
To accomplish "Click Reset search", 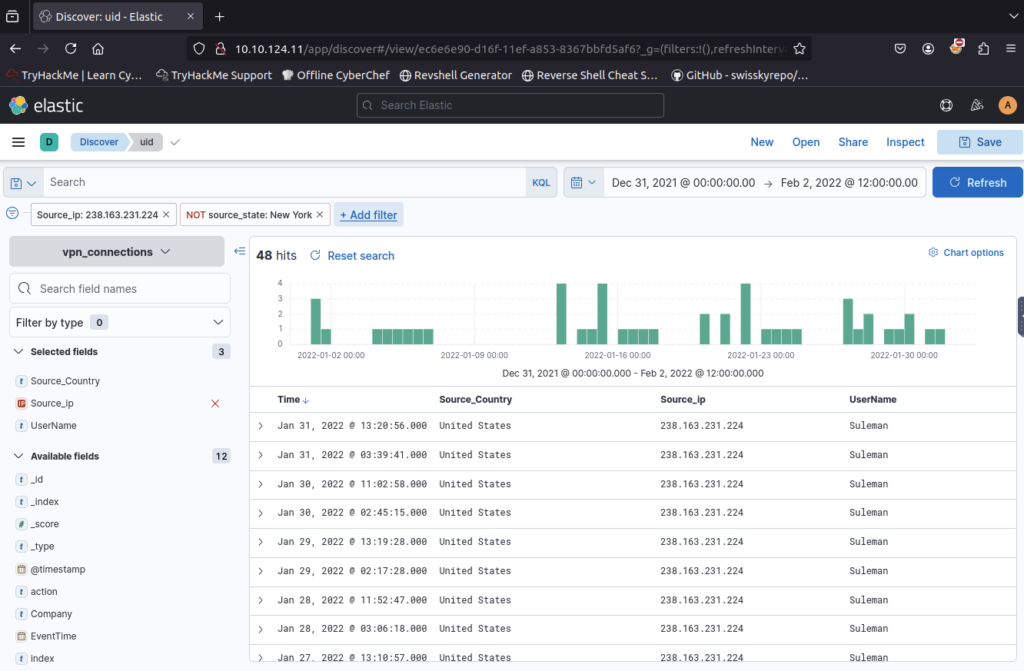I will click(x=352, y=255).
